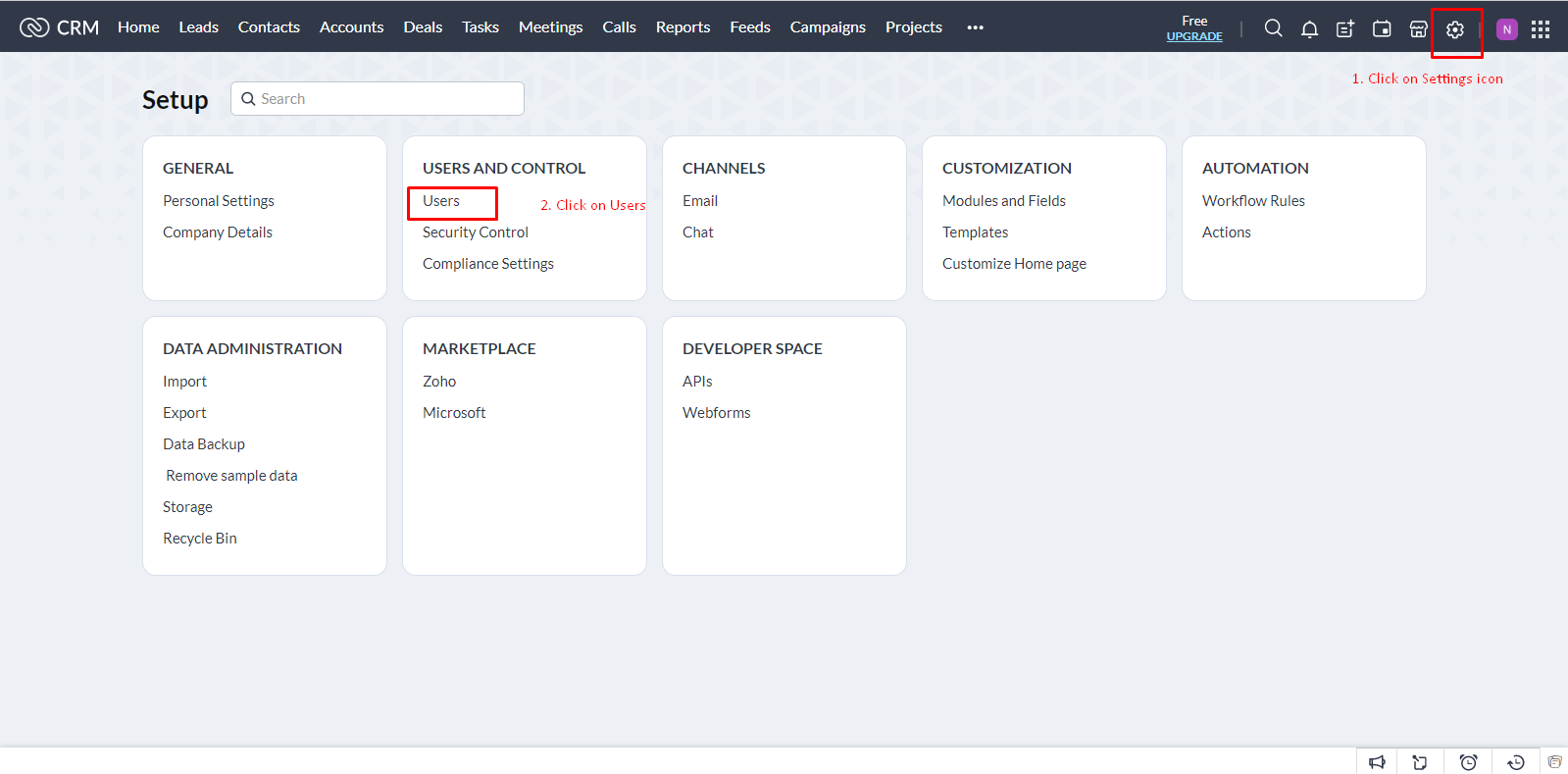Viewport: 1568px width, 774px height.
Task: Open the apps grid launcher
Action: pos(1541,29)
